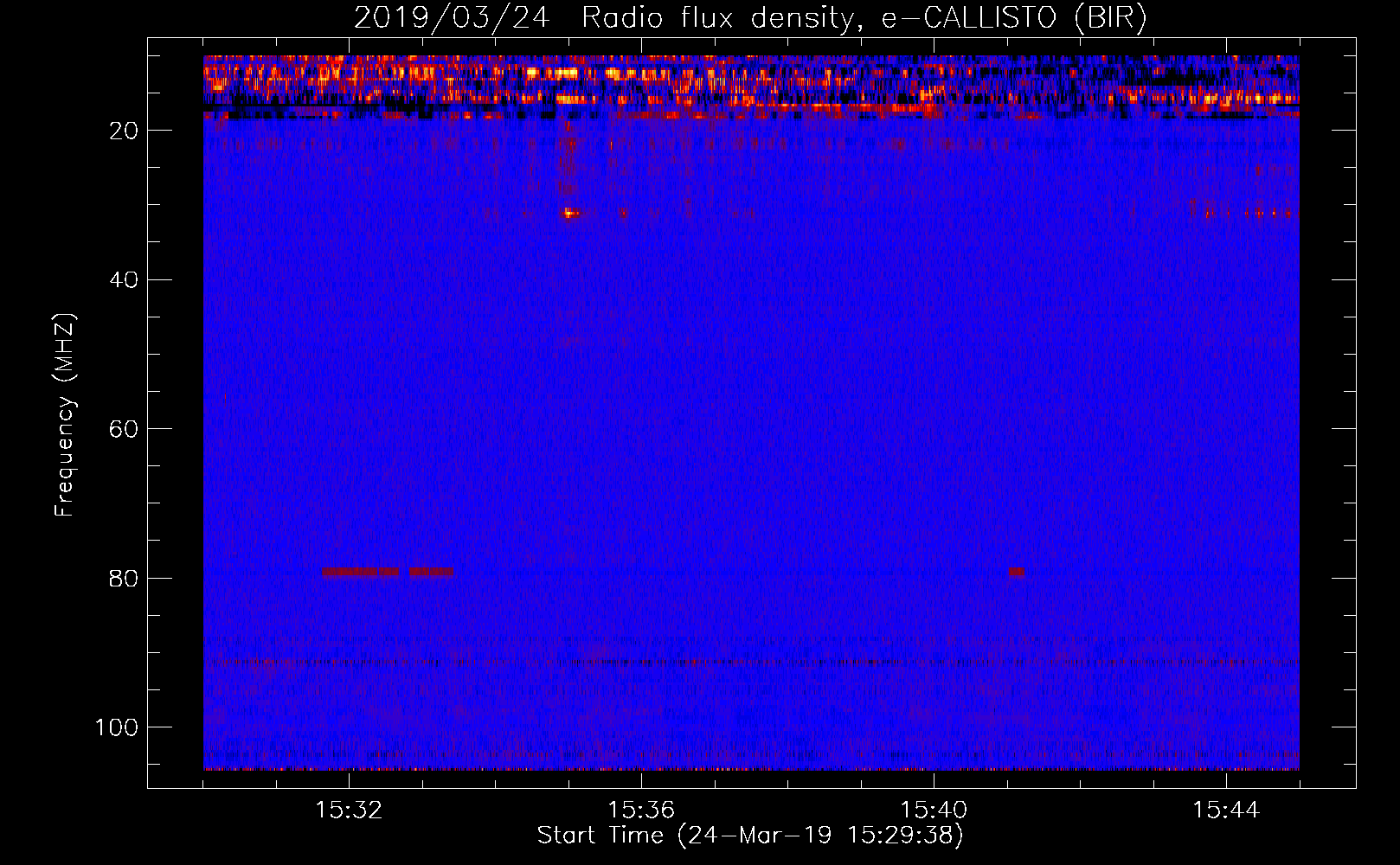Click the 15:44 time tick label
Screen dimensions: 1400x865
click(x=1226, y=811)
